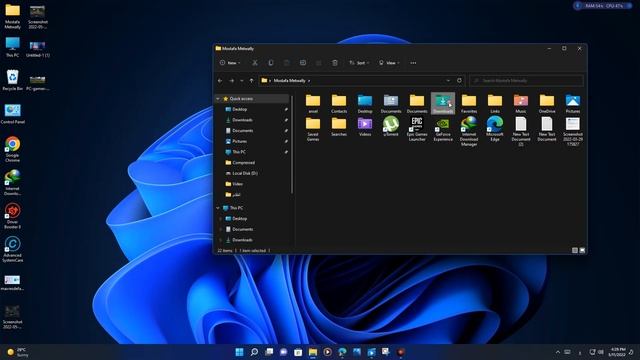
Task: Select the uTorrent shortcut in the file list
Action: click(391, 126)
